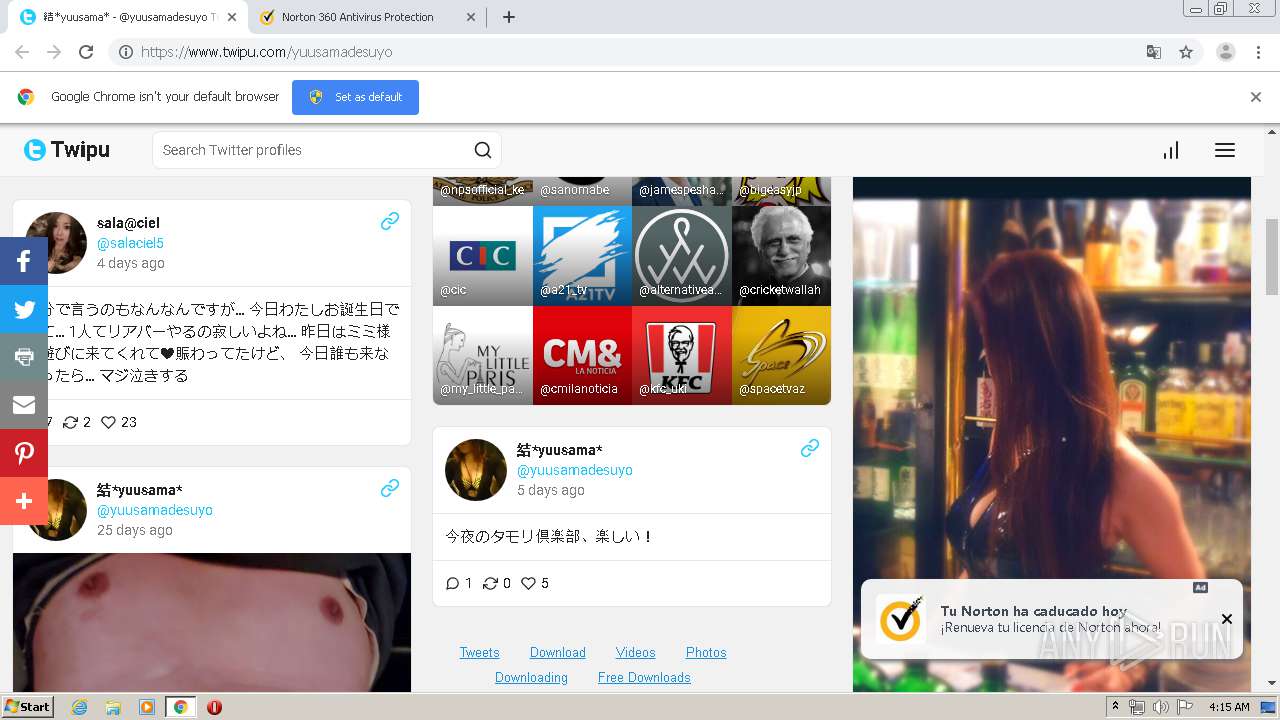Screen dimensions: 1280x720
Task: Open the link icon on the 5 days ago tweet
Action: pyautogui.click(x=810, y=448)
